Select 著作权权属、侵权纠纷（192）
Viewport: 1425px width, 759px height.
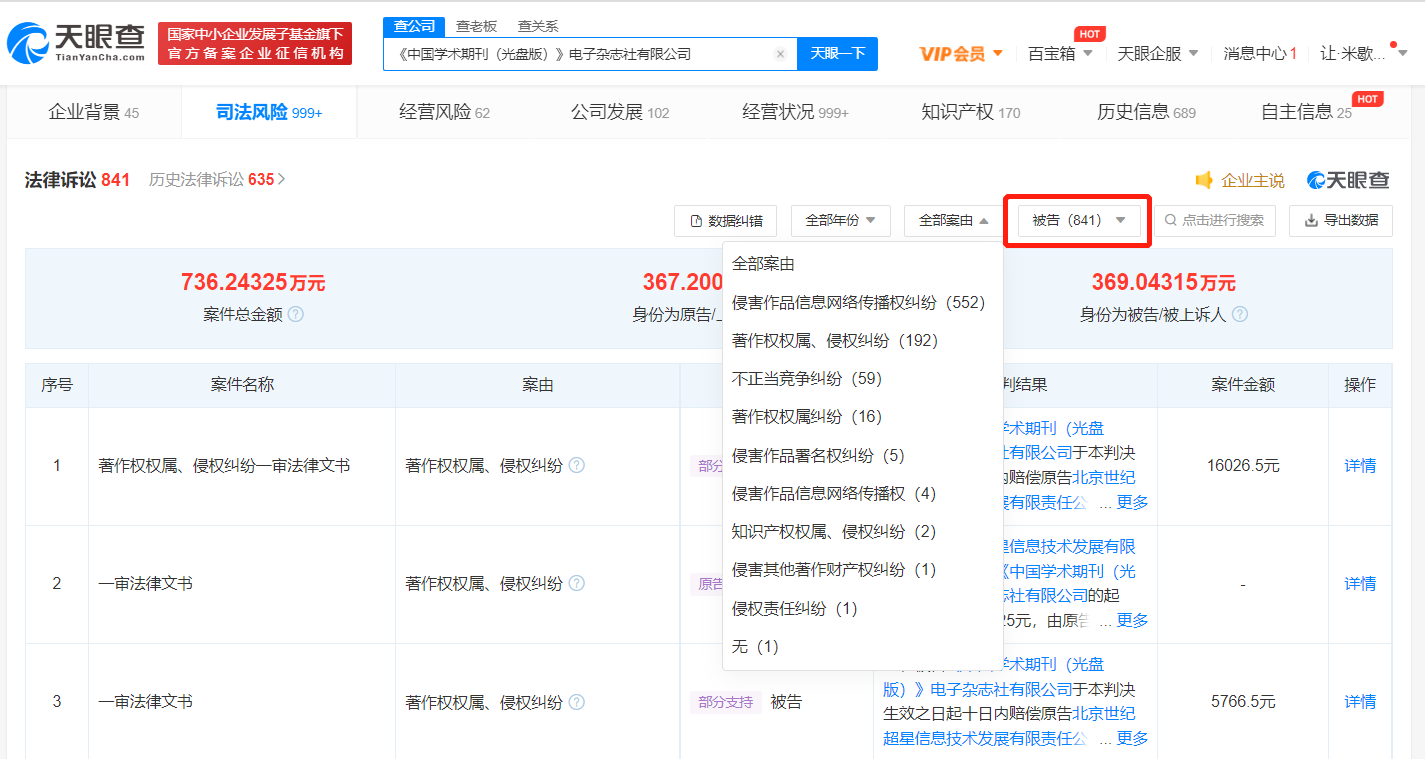(x=863, y=341)
